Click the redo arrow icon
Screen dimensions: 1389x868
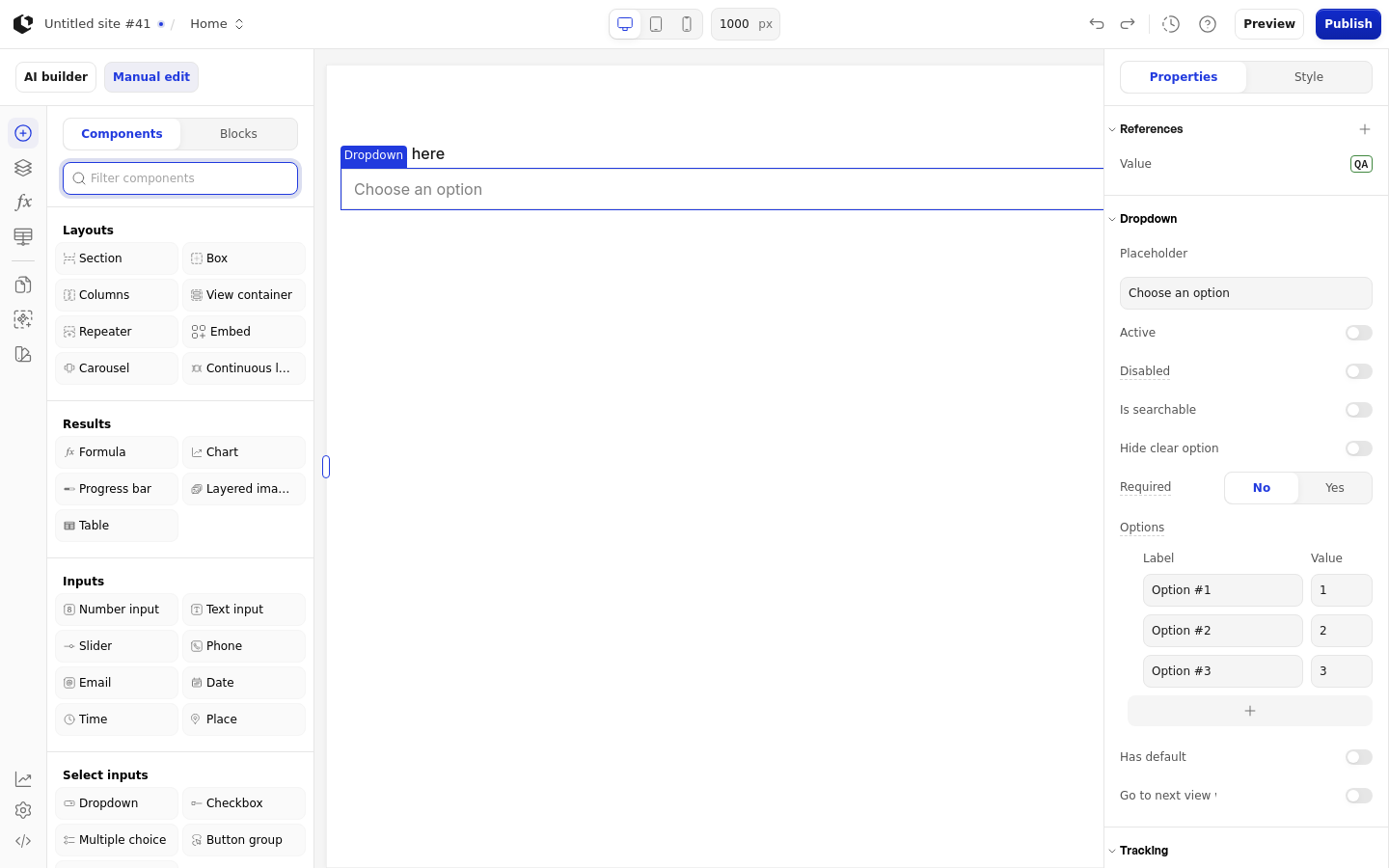(x=1128, y=24)
